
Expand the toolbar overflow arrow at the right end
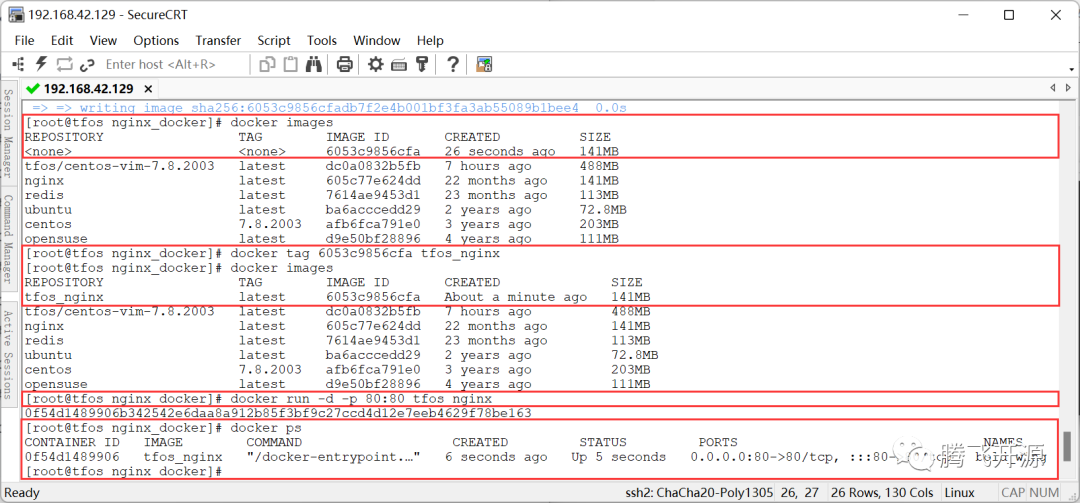click(x=1071, y=69)
